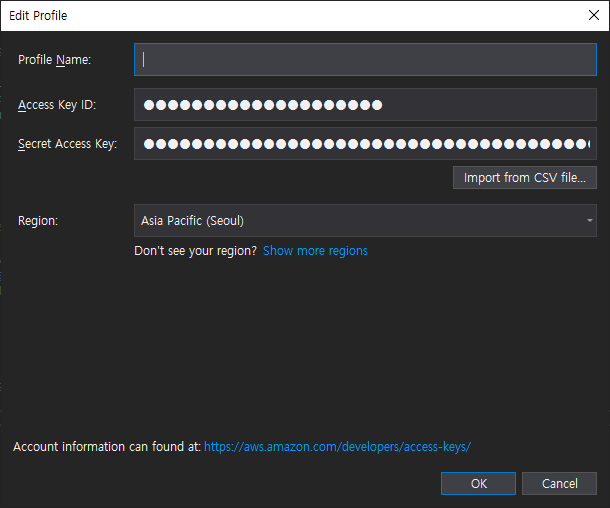
Task: Open the AWS access-keys URL link
Action: coord(338,447)
